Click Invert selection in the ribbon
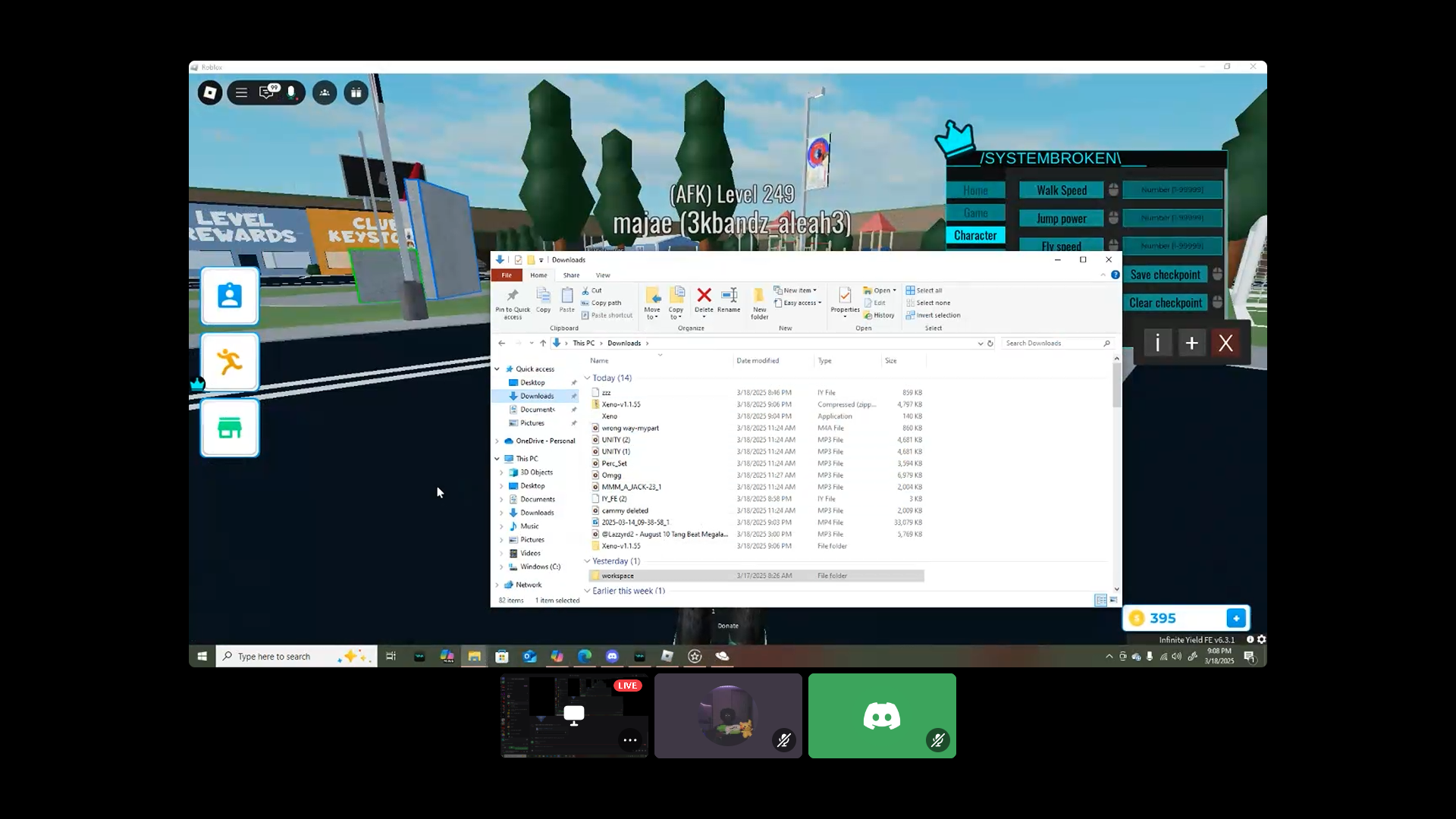 [x=933, y=315]
